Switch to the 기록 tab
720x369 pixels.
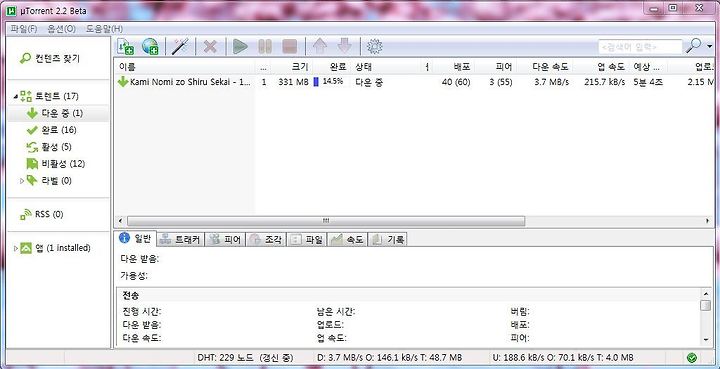pyautogui.click(x=388, y=239)
